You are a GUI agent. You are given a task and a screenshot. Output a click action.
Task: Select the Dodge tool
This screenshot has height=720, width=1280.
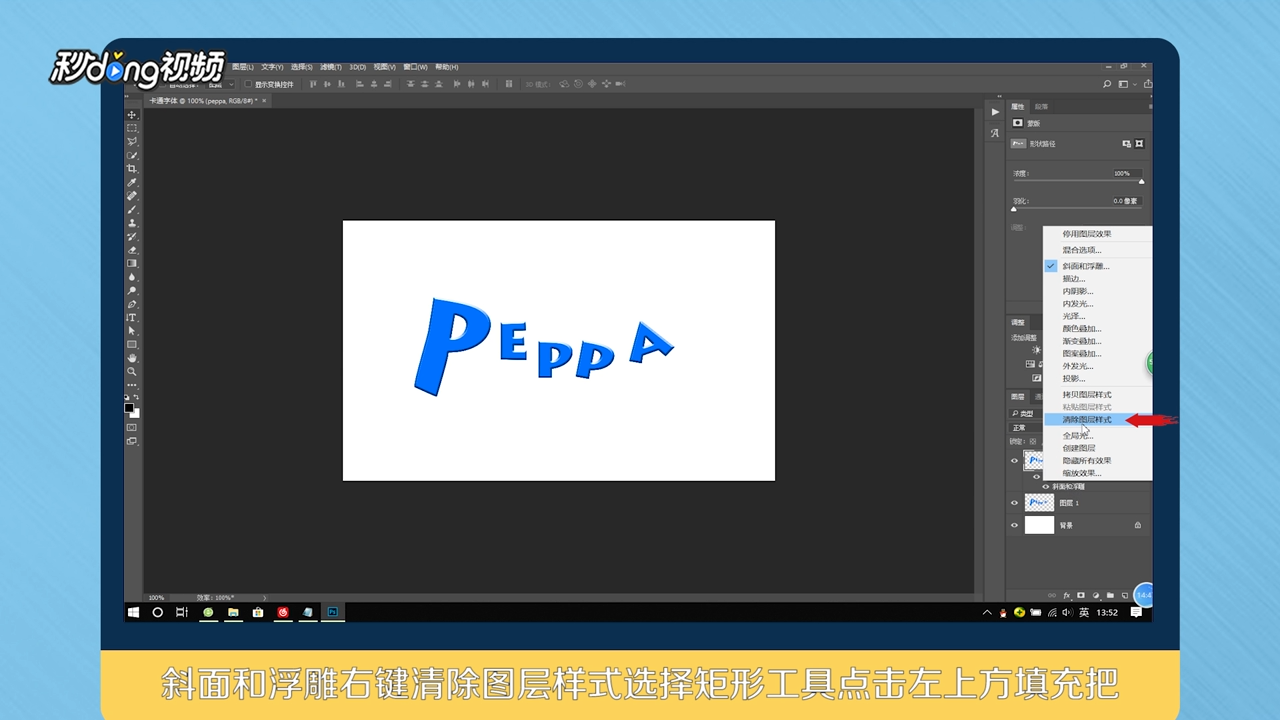[x=132, y=290]
